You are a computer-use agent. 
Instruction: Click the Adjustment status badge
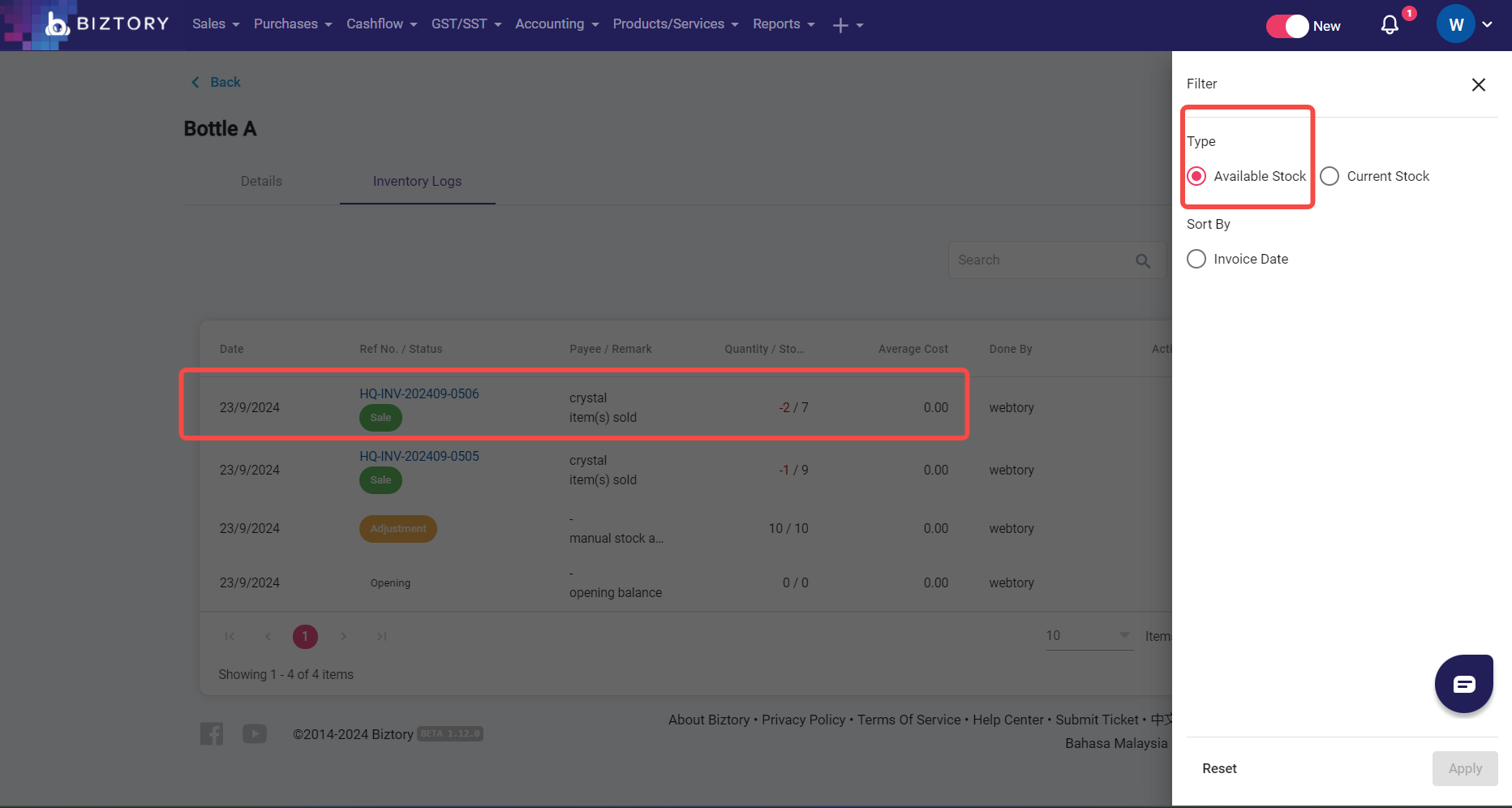point(398,529)
